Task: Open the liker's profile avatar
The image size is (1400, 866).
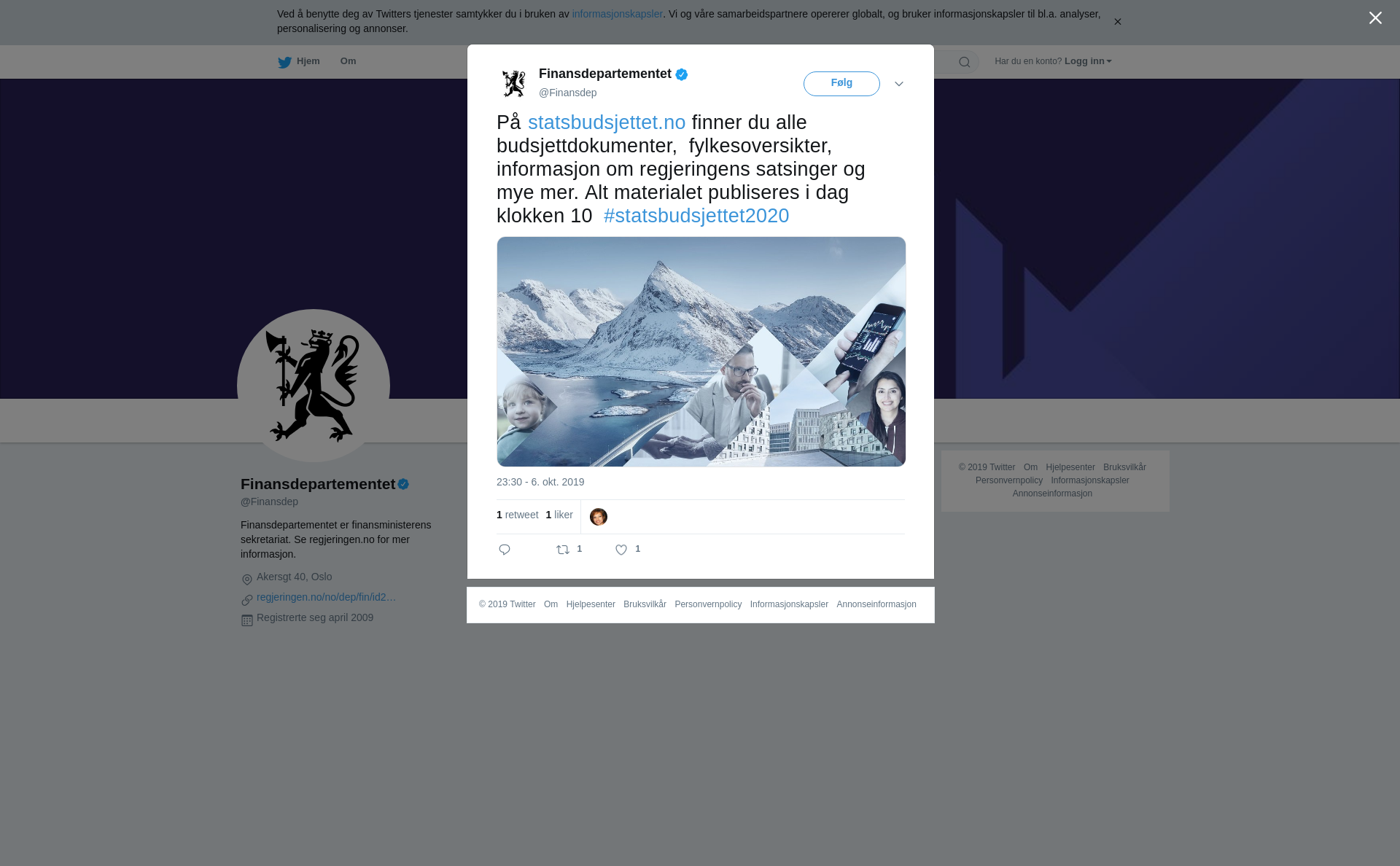Action: (x=599, y=517)
